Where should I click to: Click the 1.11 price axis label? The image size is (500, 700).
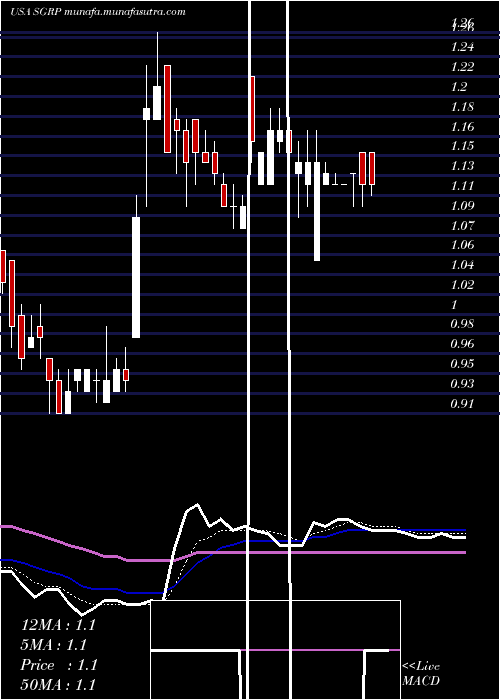(x=462, y=186)
